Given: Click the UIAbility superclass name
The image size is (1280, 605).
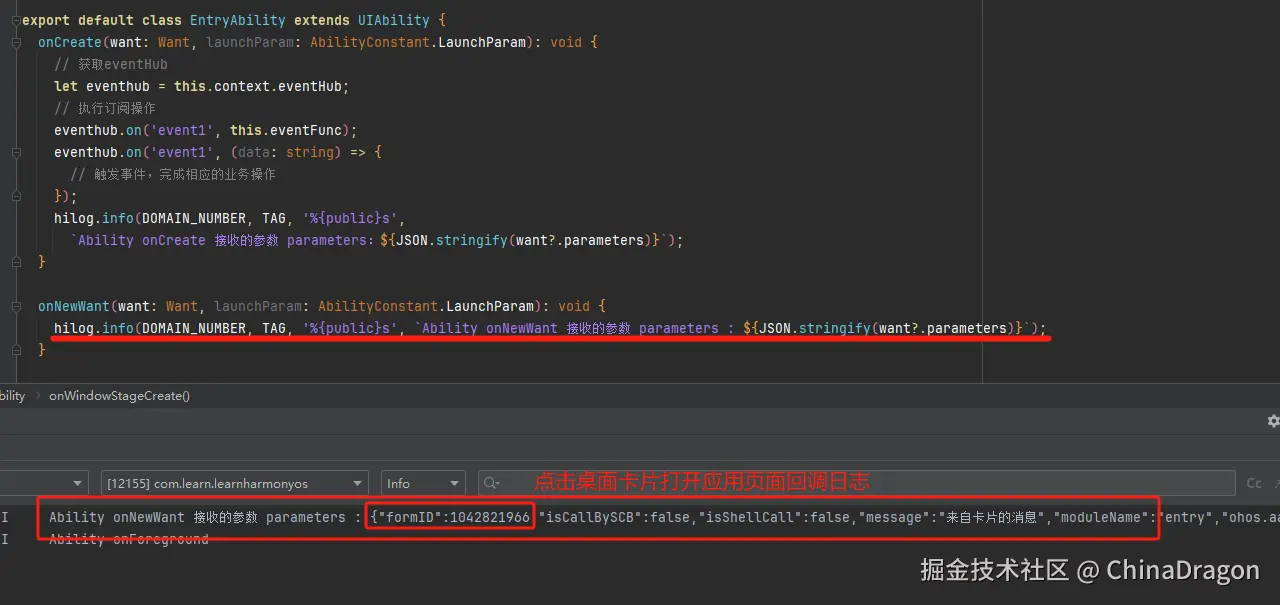Looking at the screenshot, I should (393, 20).
